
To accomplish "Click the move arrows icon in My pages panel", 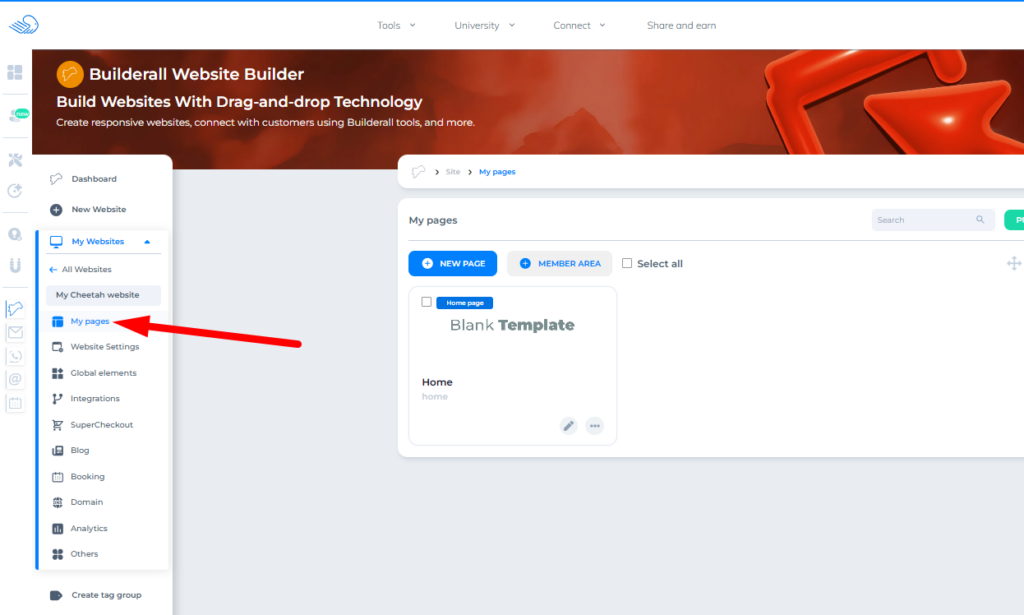I will (x=1013, y=263).
